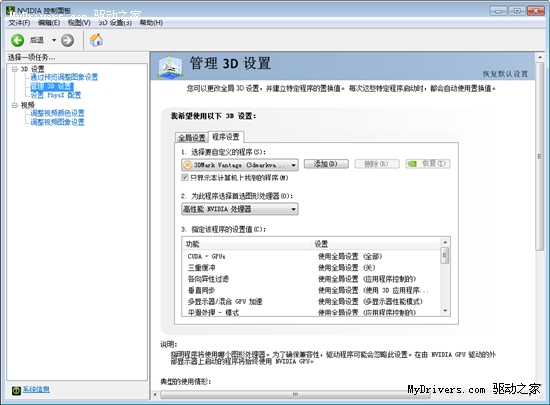Open the 视图(V) menu
This screenshot has width=550, height=405.
pos(79,23)
